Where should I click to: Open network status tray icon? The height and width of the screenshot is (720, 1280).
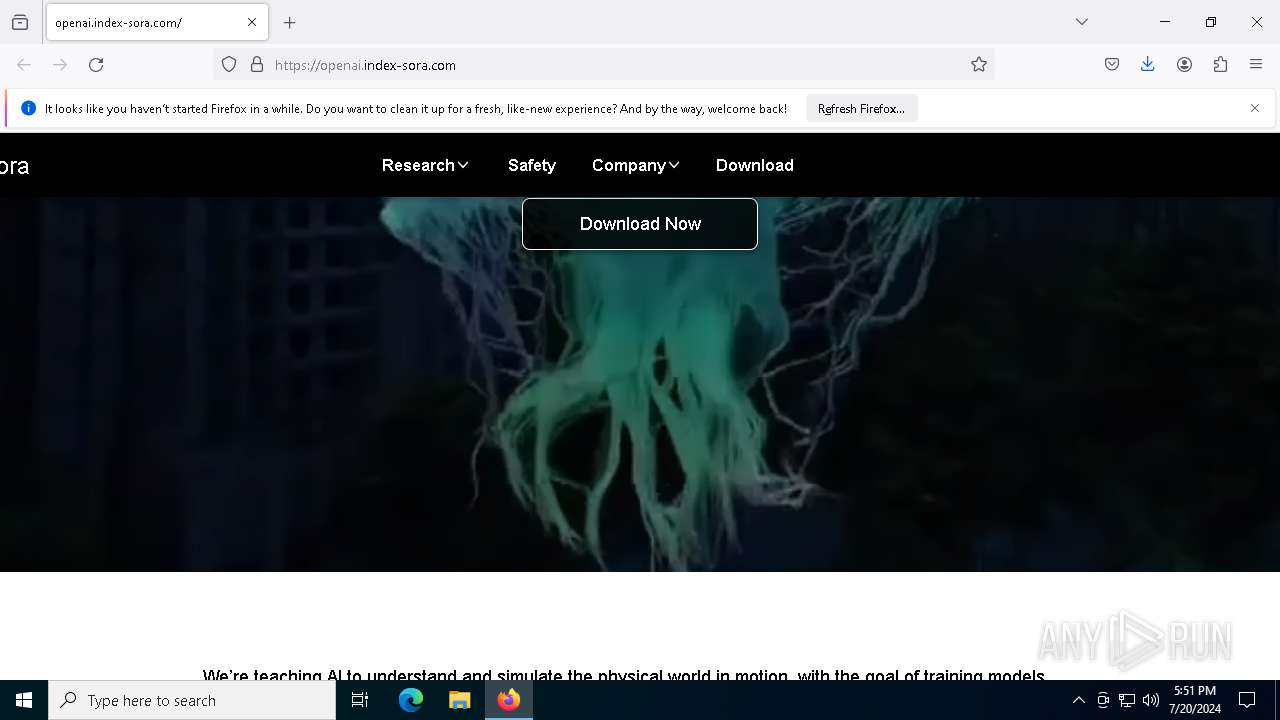click(x=1127, y=701)
